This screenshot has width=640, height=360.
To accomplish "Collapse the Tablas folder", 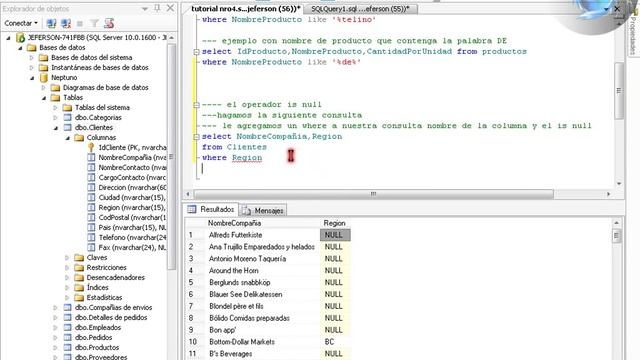I will pyautogui.click(x=44, y=98).
